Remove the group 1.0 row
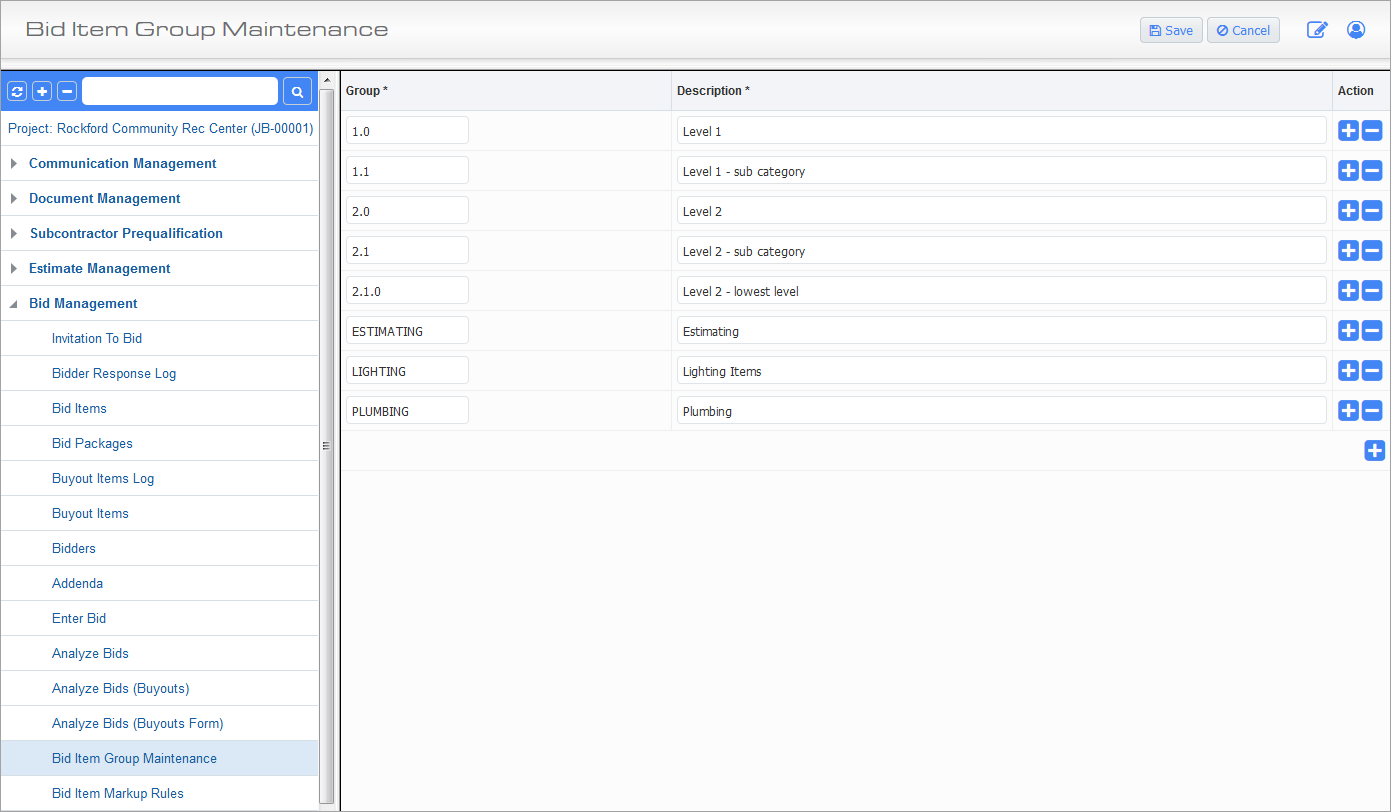The width and height of the screenshot is (1391, 812). [1372, 130]
